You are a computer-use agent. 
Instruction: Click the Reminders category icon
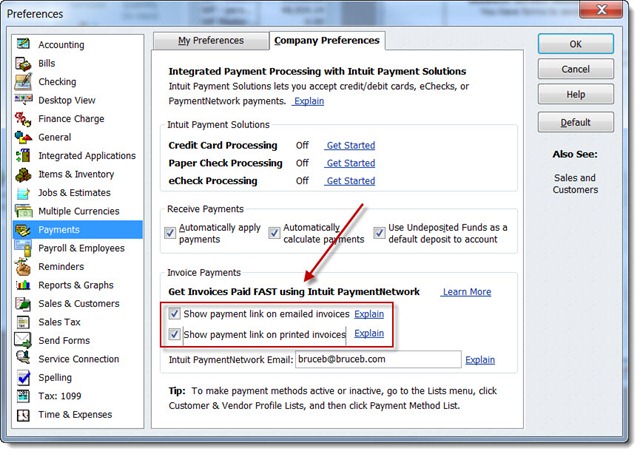23,267
